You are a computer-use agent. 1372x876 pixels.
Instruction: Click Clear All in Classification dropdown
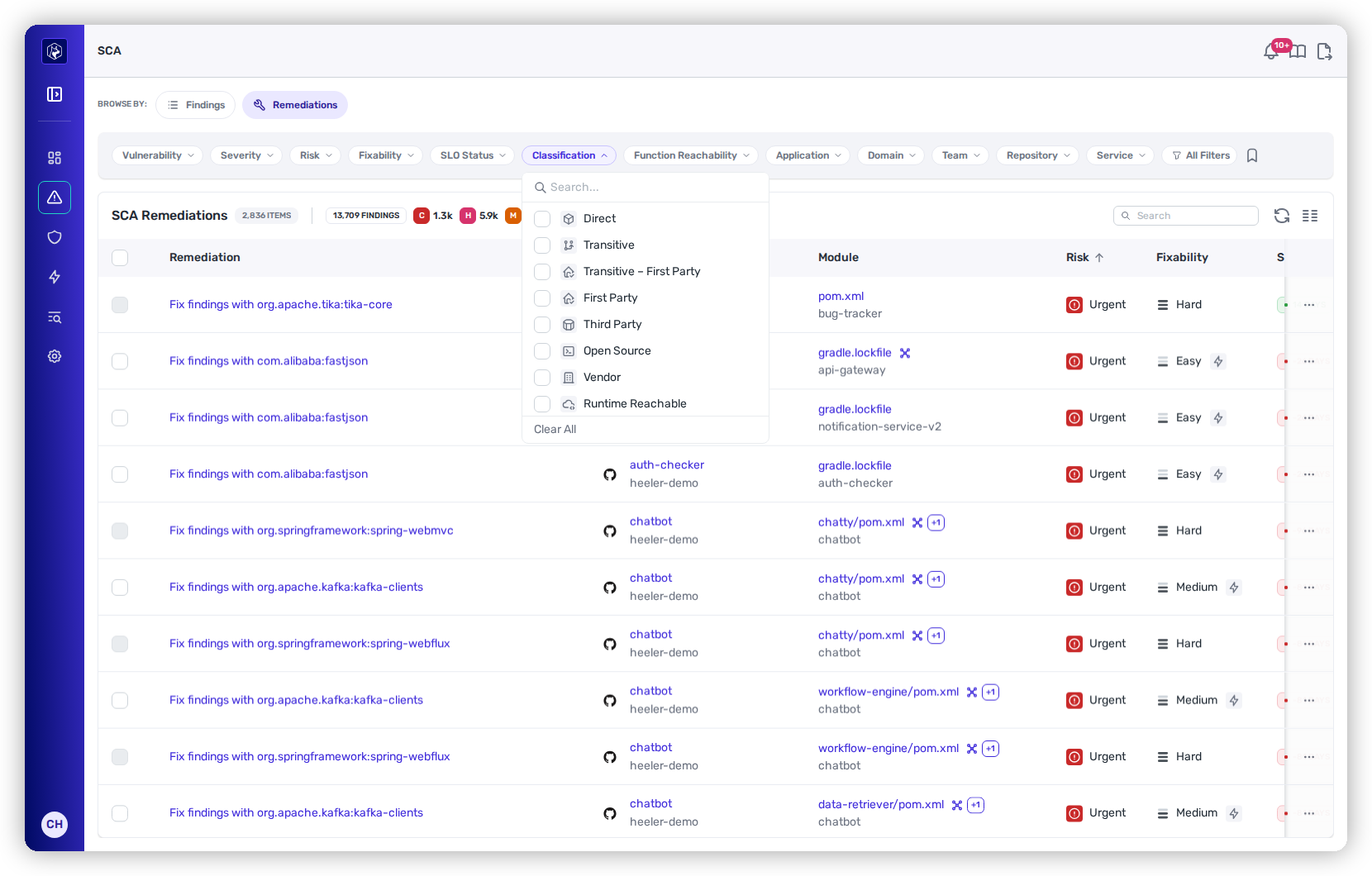click(555, 430)
